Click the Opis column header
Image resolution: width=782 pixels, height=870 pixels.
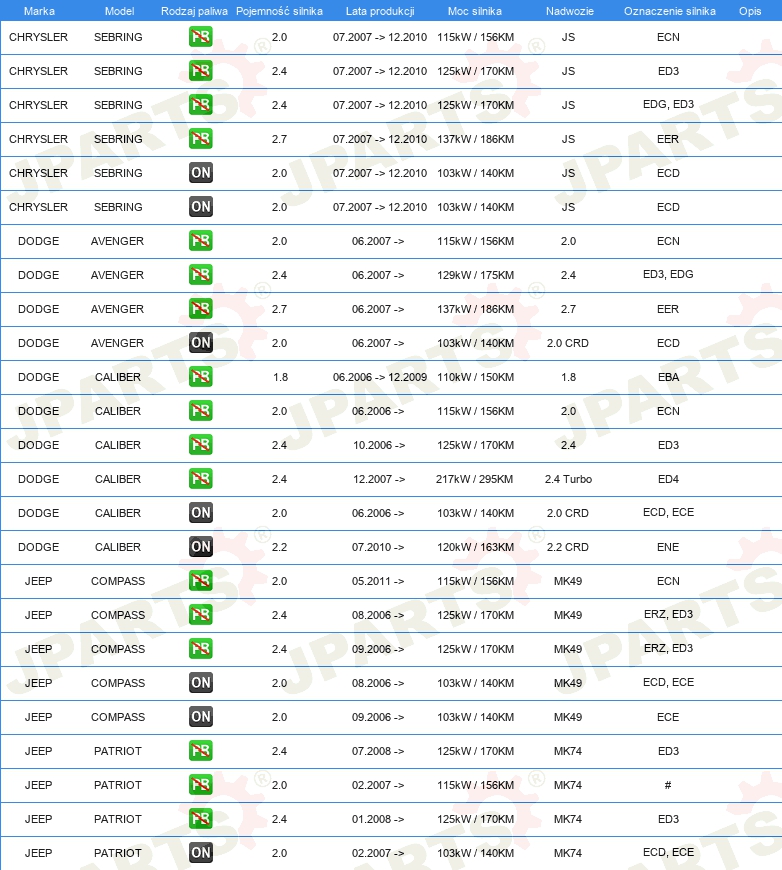pyautogui.click(x=750, y=11)
